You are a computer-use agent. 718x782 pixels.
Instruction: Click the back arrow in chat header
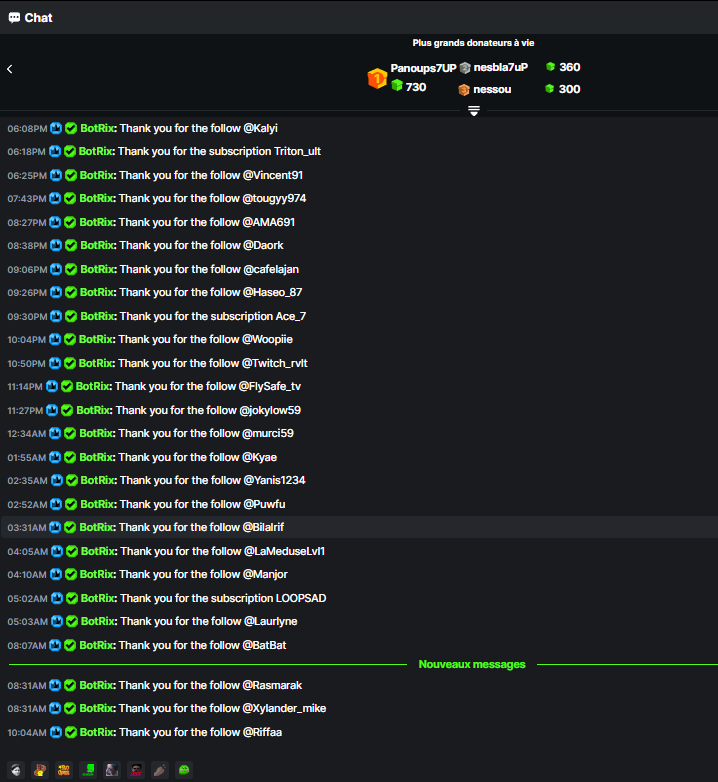9,69
